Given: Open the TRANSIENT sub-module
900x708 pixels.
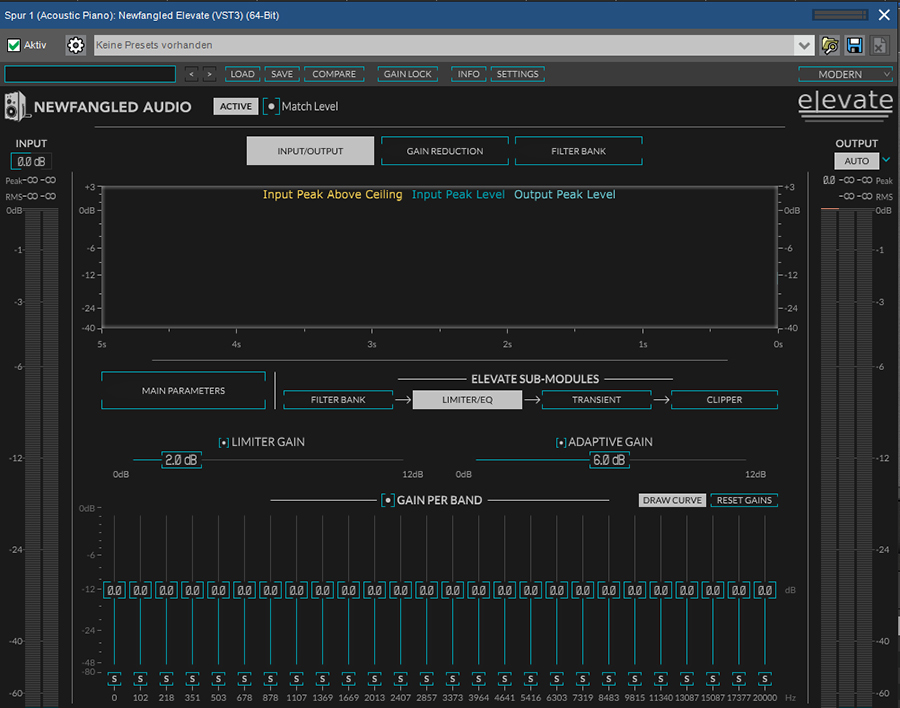Looking at the screenshot, I should pos(596,400).
